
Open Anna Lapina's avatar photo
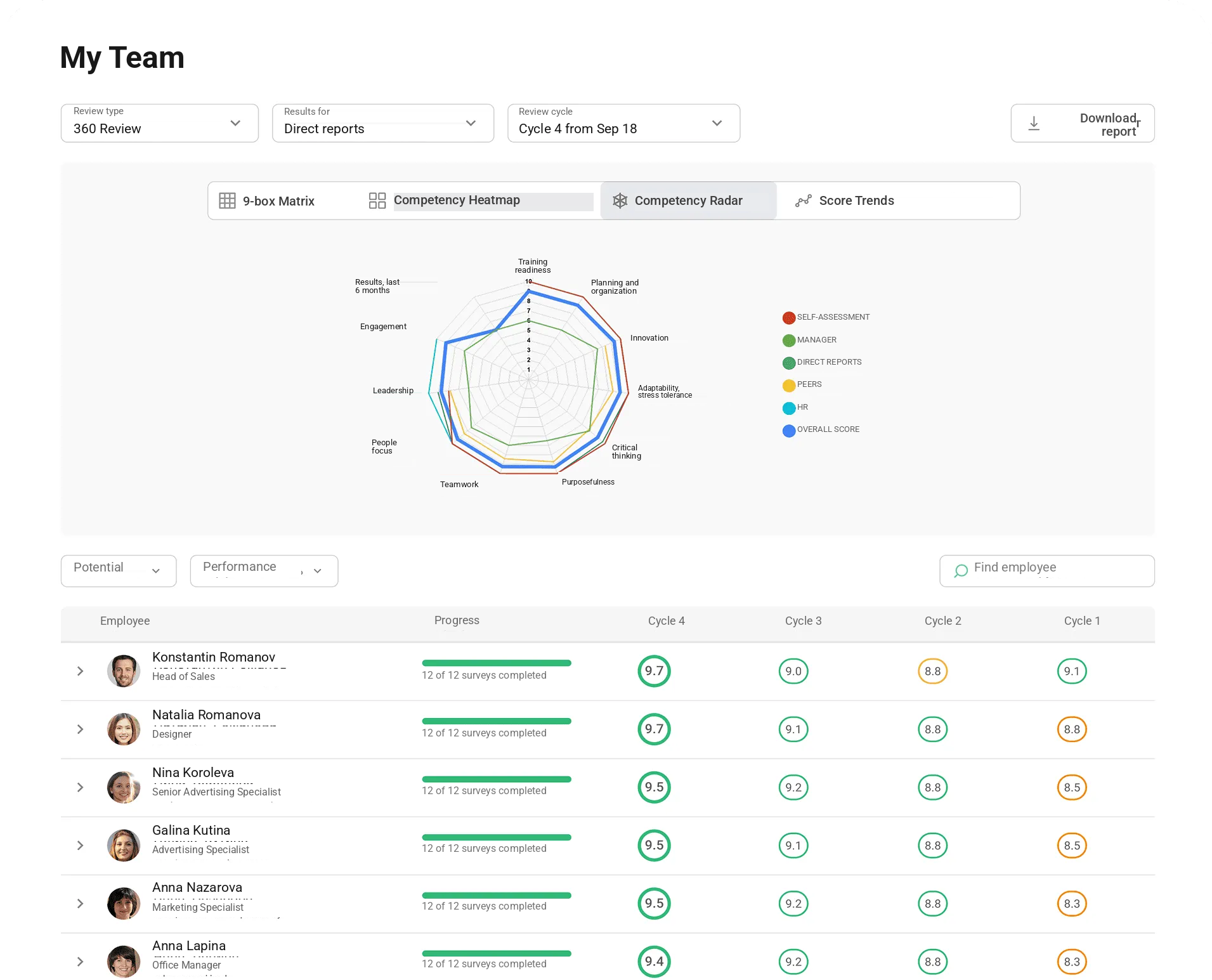[124, 962]
